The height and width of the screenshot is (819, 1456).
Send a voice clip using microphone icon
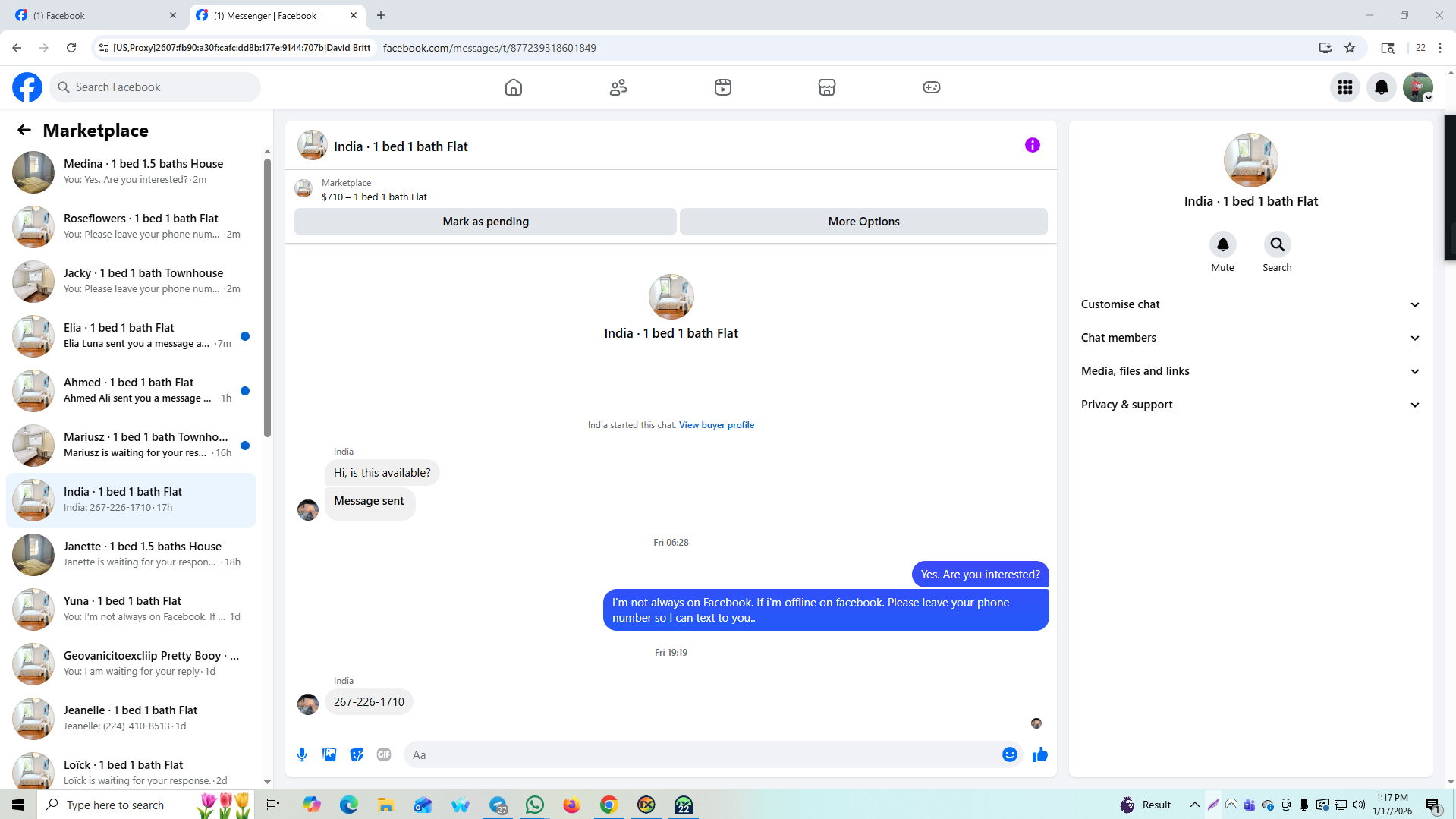(302, 754)
